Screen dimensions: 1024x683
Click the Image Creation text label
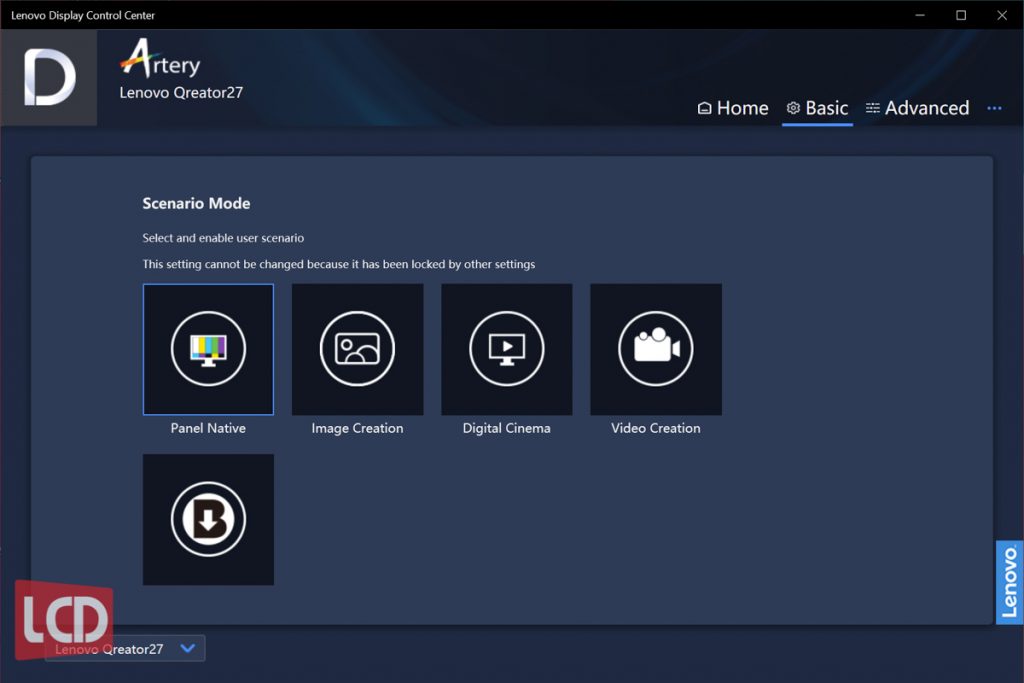(x=357, y=428)
